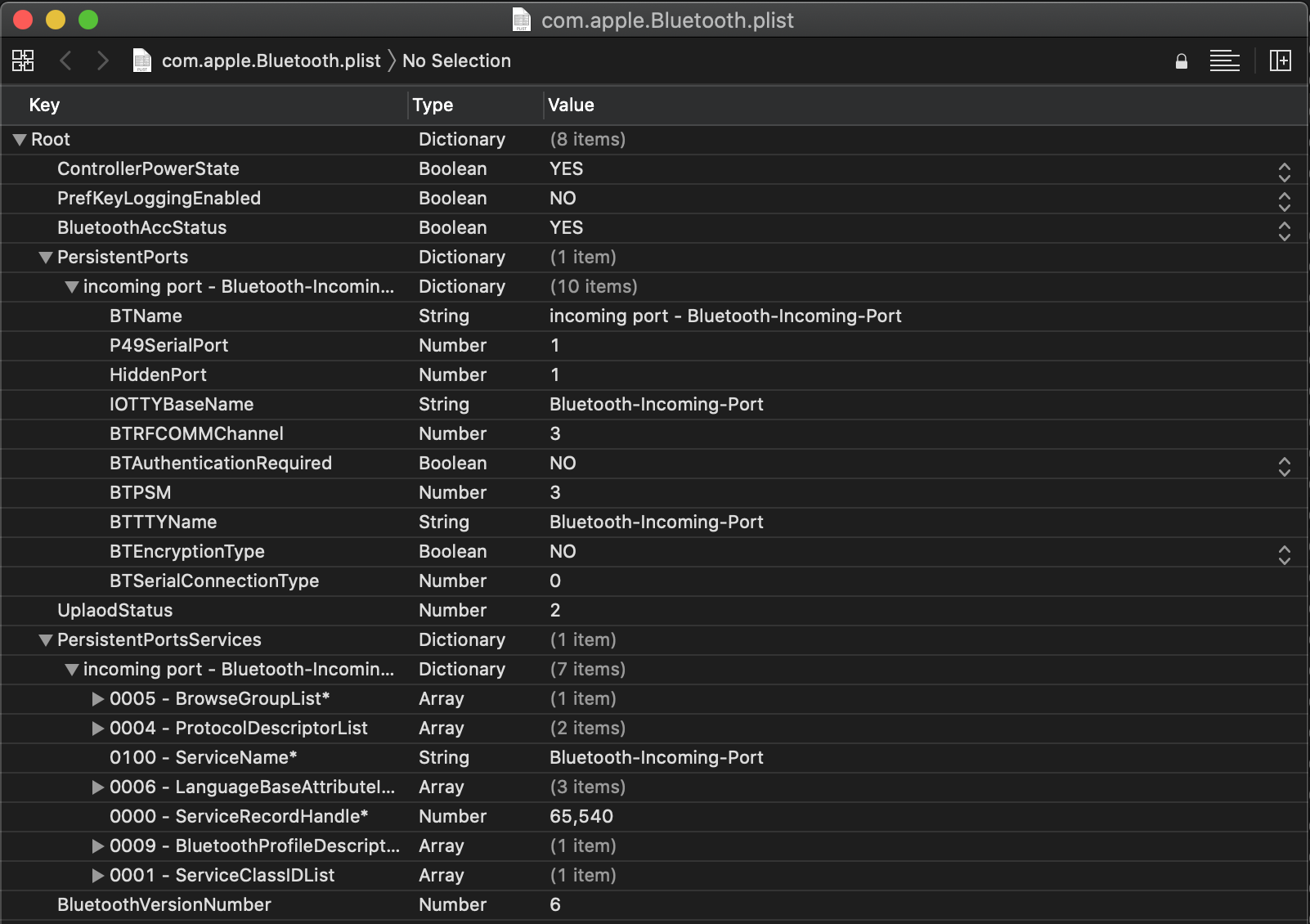1310x924 pixels.
Task: Expand 0006 - LanguageBaseAttribute array
Action: (x=98, y=787)
